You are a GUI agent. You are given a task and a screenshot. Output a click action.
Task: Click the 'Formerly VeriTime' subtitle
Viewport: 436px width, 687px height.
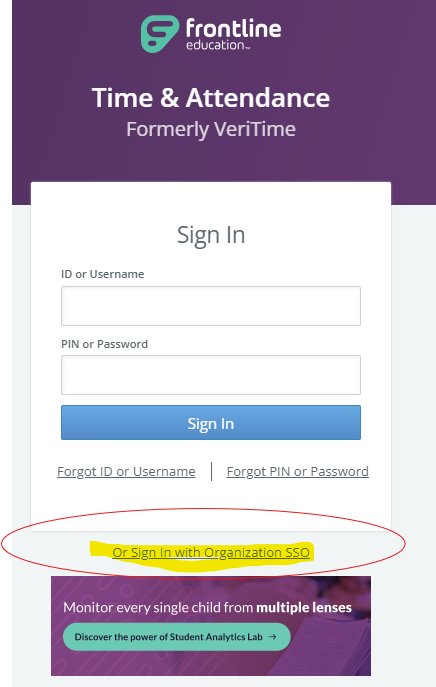211,129
